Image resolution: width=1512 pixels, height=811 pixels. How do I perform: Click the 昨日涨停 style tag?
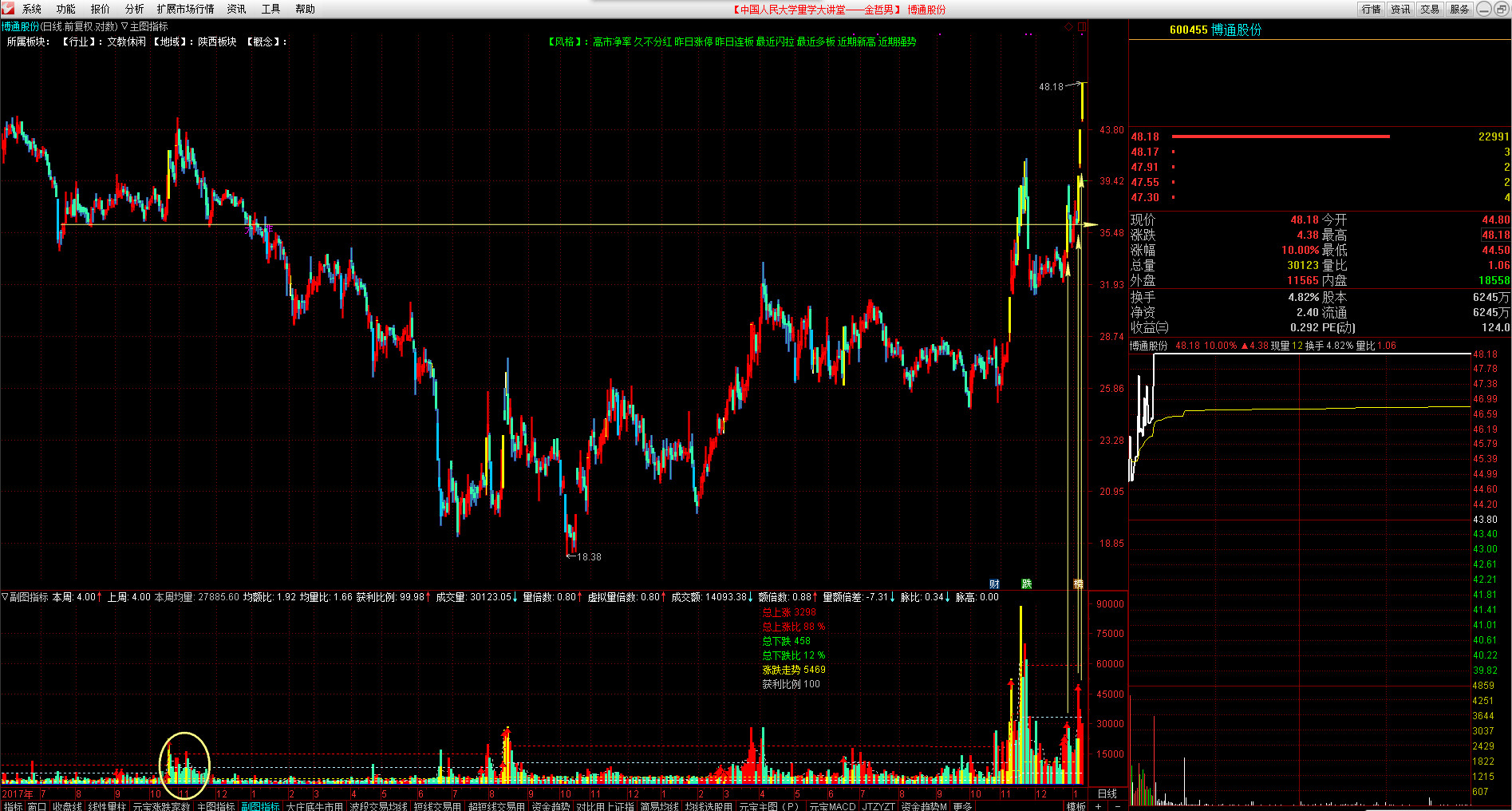pos(693,42)
